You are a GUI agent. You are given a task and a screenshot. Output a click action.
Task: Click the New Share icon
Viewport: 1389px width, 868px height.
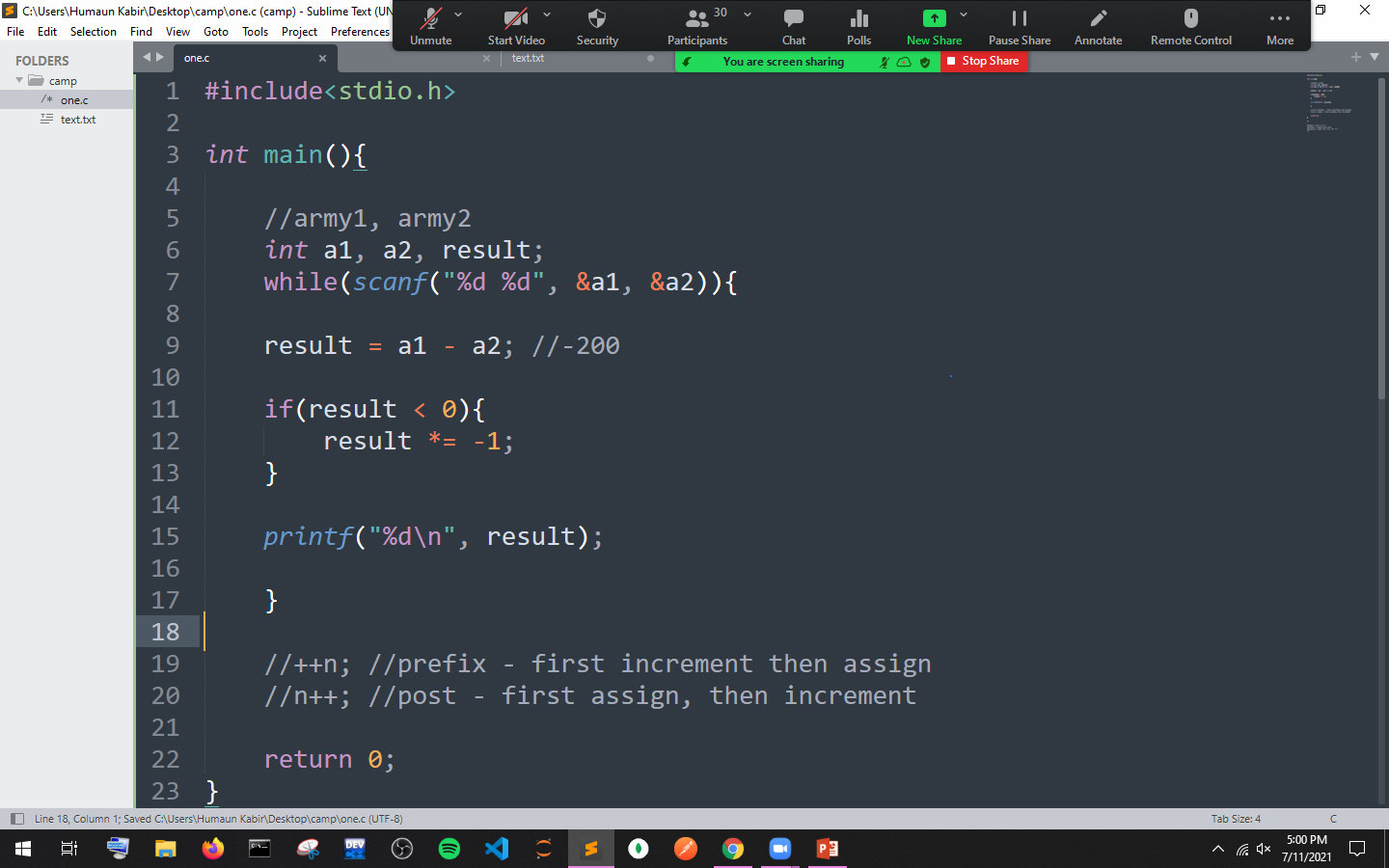[934, 19]
